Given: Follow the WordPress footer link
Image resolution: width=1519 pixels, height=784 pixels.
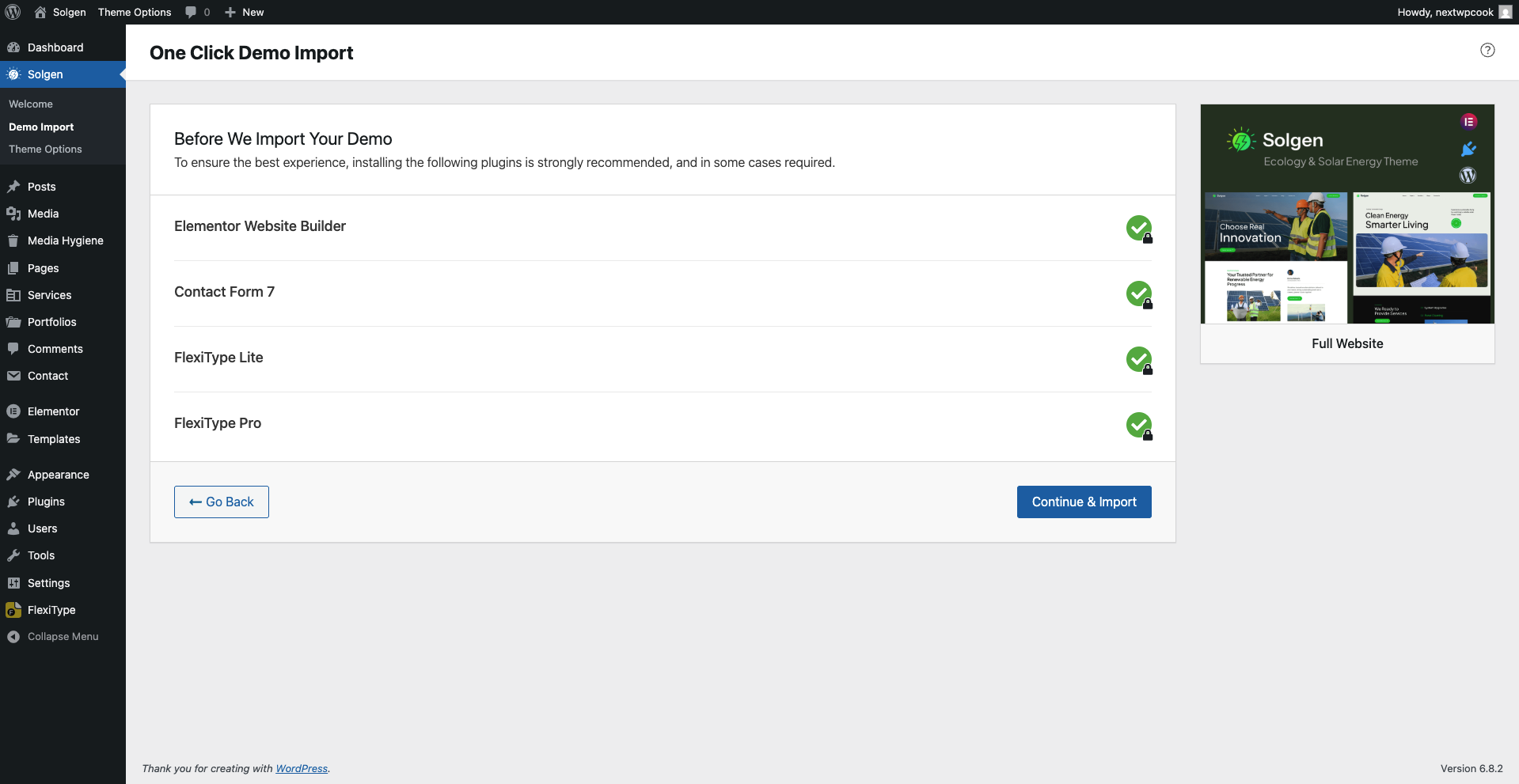Looking at the screenshot, I should (x=302, y=768).
